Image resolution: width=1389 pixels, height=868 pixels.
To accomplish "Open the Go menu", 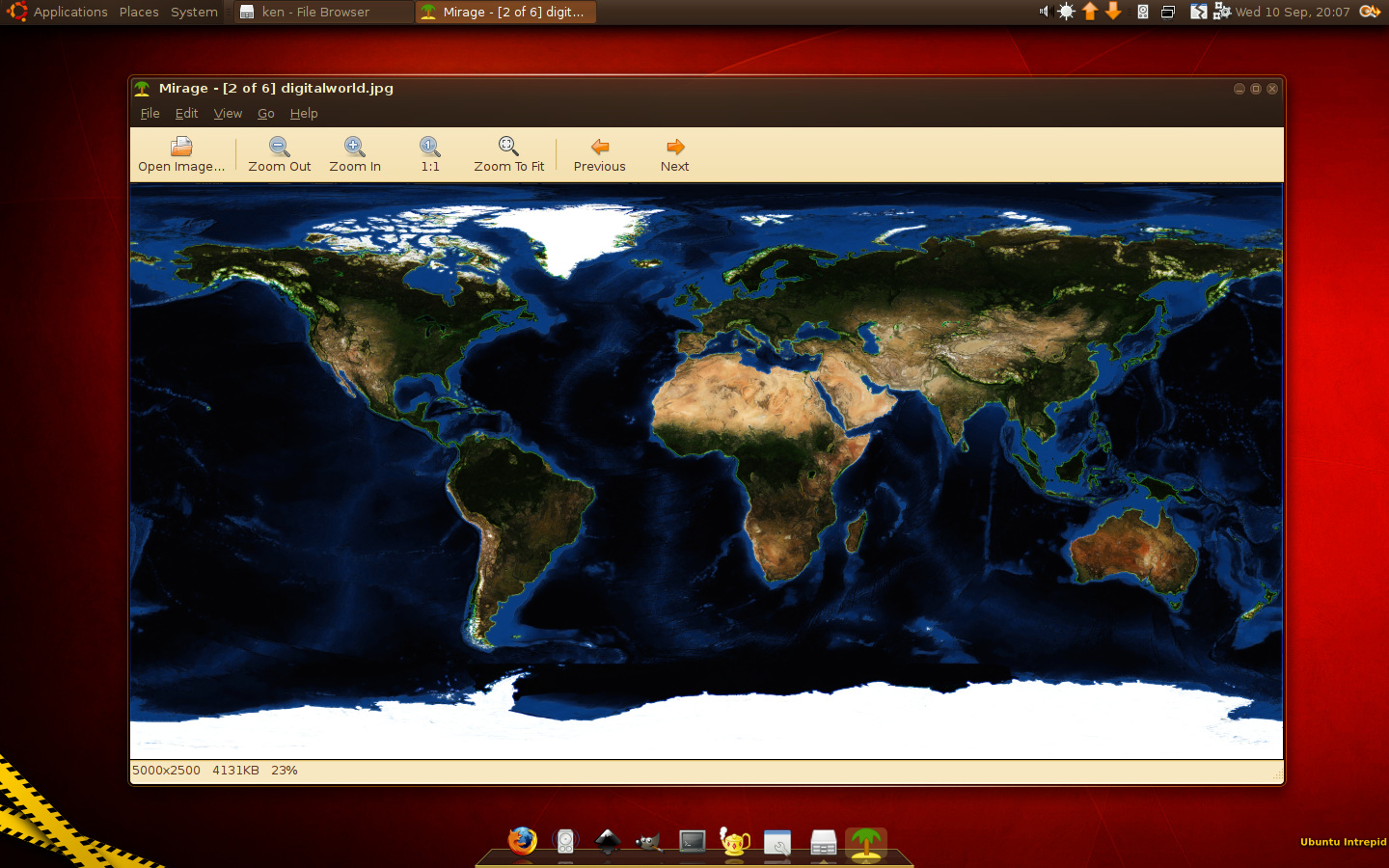I will [266, 113].
